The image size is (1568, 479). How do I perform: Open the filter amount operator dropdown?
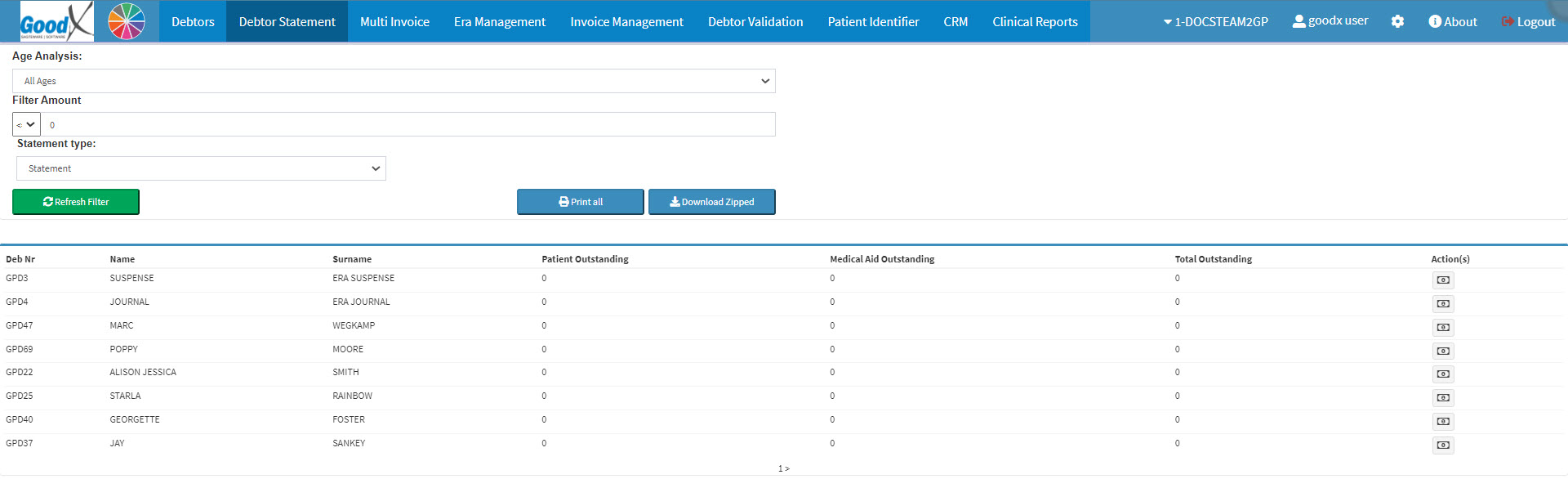[x=26, y=125]
